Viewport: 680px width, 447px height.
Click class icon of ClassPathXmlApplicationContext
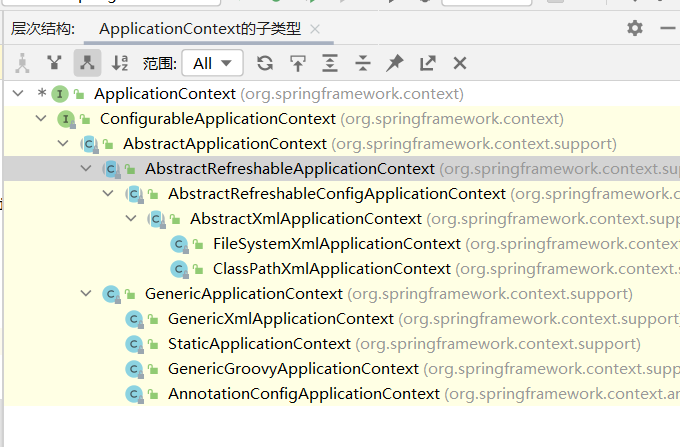(x=179, y=269)
